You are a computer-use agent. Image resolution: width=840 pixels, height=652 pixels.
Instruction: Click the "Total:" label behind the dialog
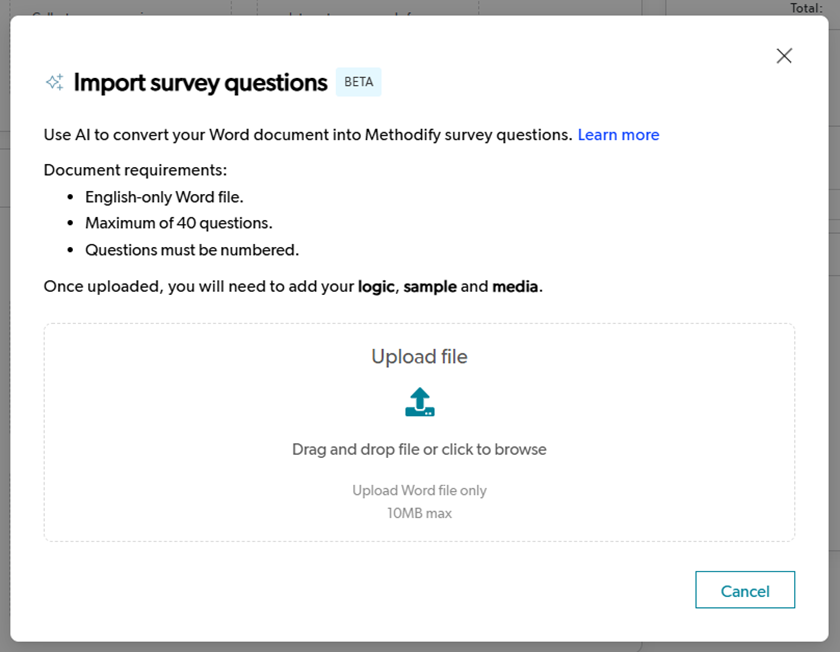click(x=806, y=8)
